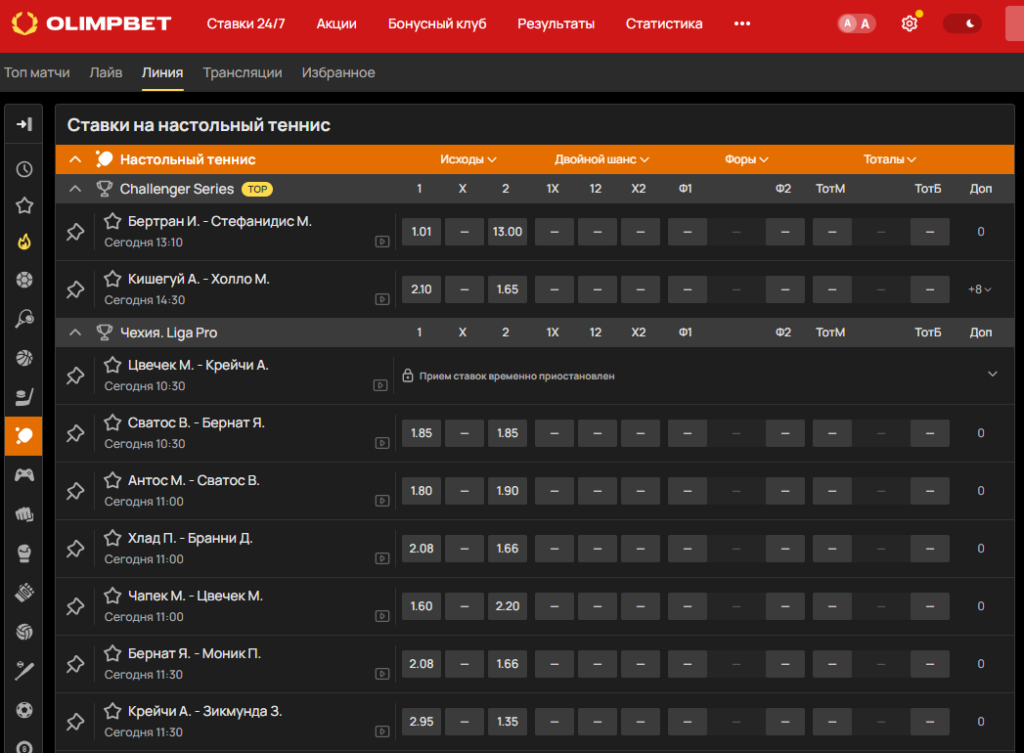Bet on odds 13.00 for Стефанидис М.

tap(507, 232)
